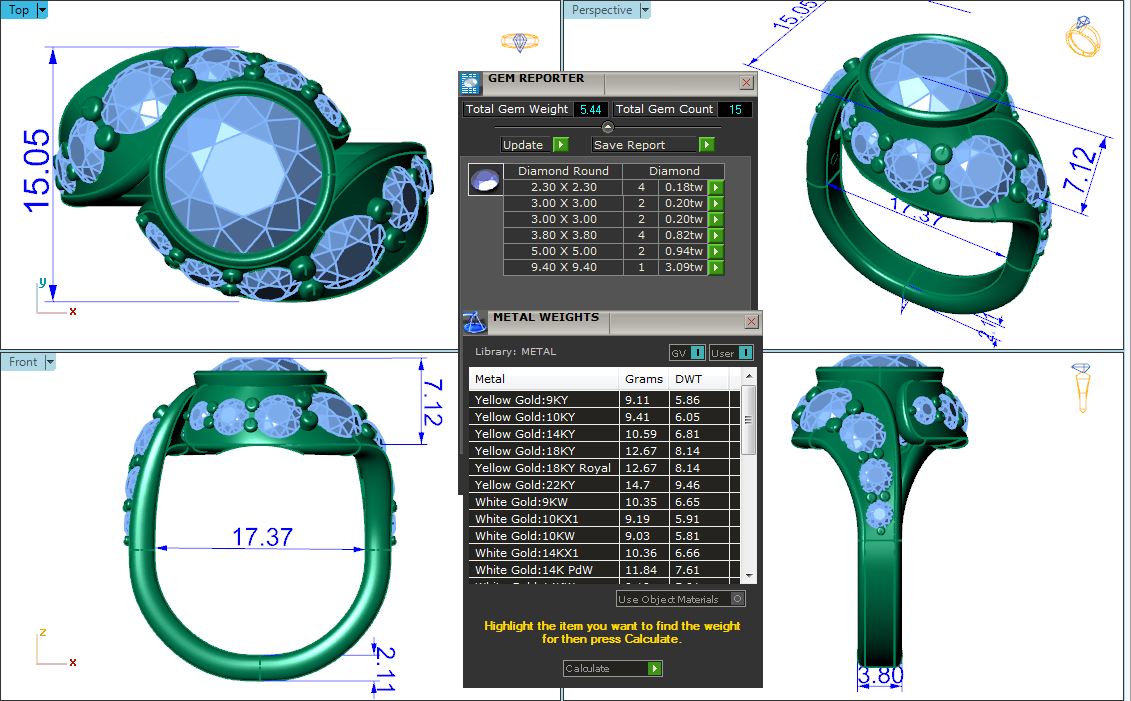Viewport: 1131px width, 701px height.
Task: Click the metal list scrollbar down arrow
Action: (x=749, y=576)
